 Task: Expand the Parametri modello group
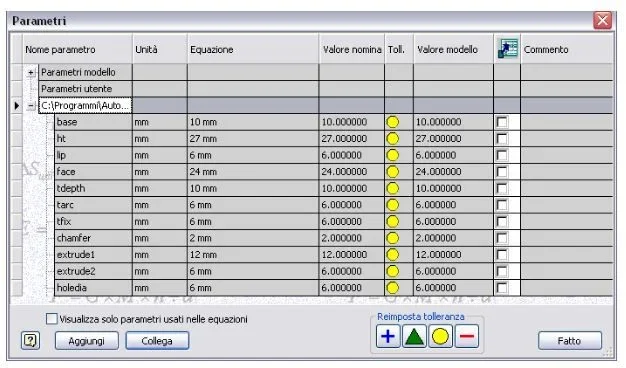(31, 73)
